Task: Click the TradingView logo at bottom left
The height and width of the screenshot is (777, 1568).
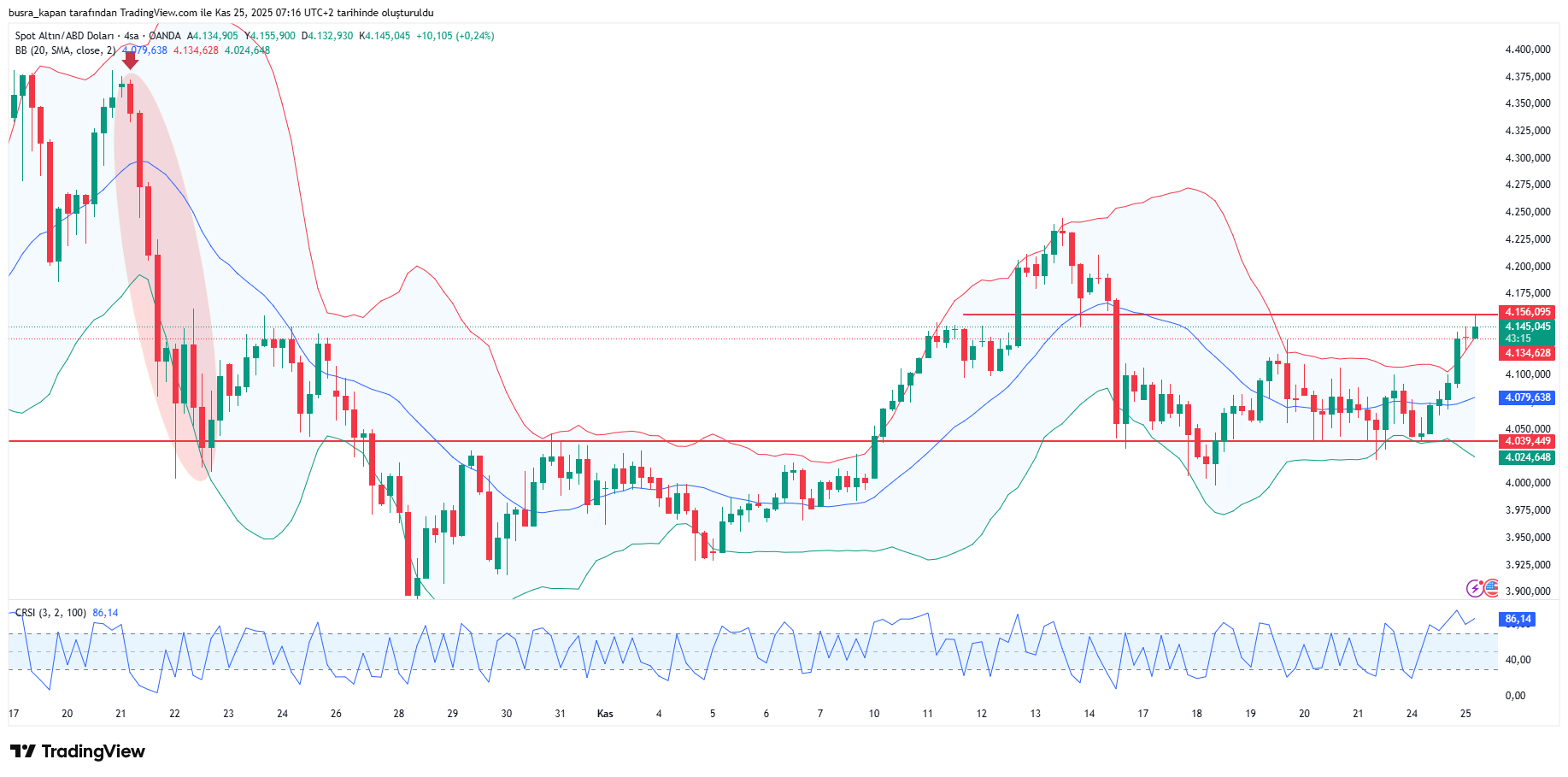Action: point(78,751)
